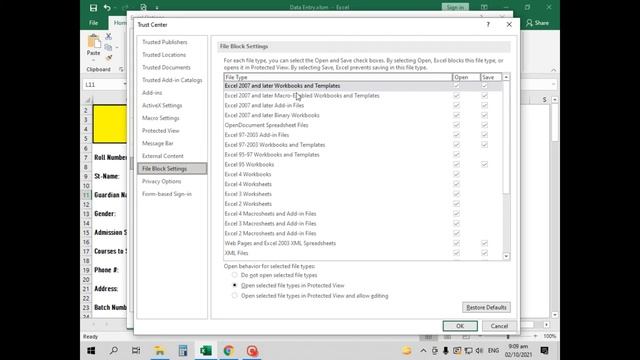Select Protected View and allow editing option
The height and width of the screenshot is (360, 640).
pos(234,296)
